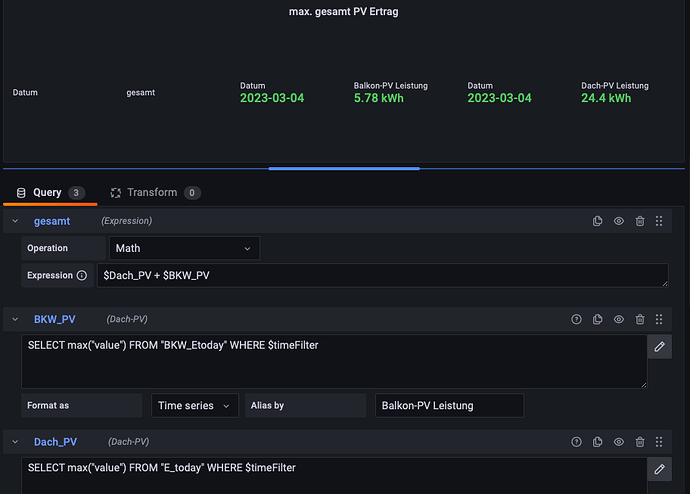
Task: Click the 5.78 kWh value
Action: click(378, 98)
